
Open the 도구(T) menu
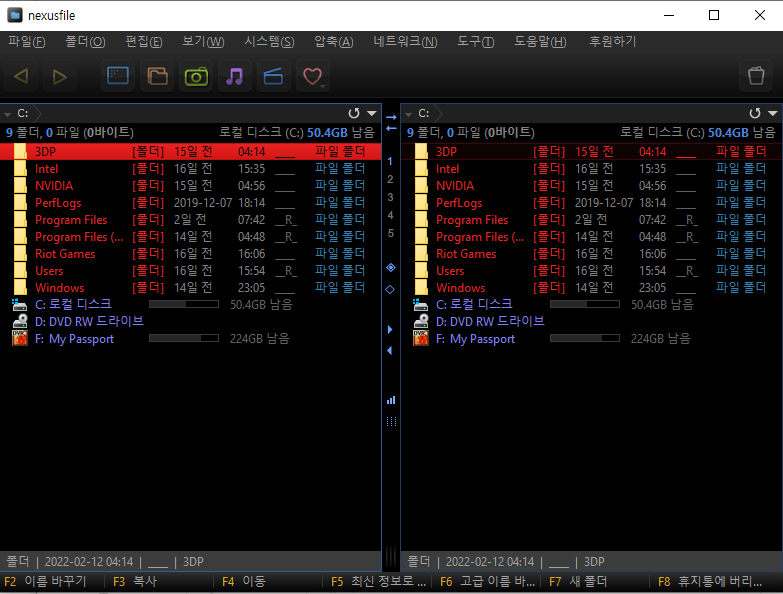pyautogui.click(x=475, y=41)
